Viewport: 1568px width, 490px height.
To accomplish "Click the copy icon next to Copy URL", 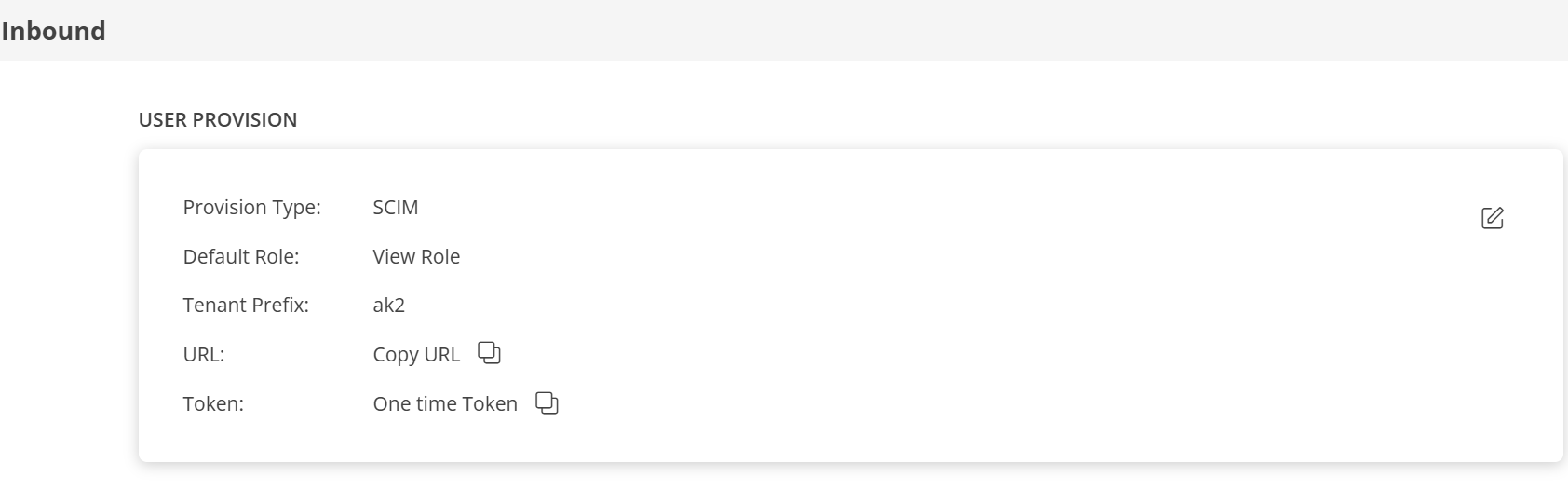I will (489, 353).
